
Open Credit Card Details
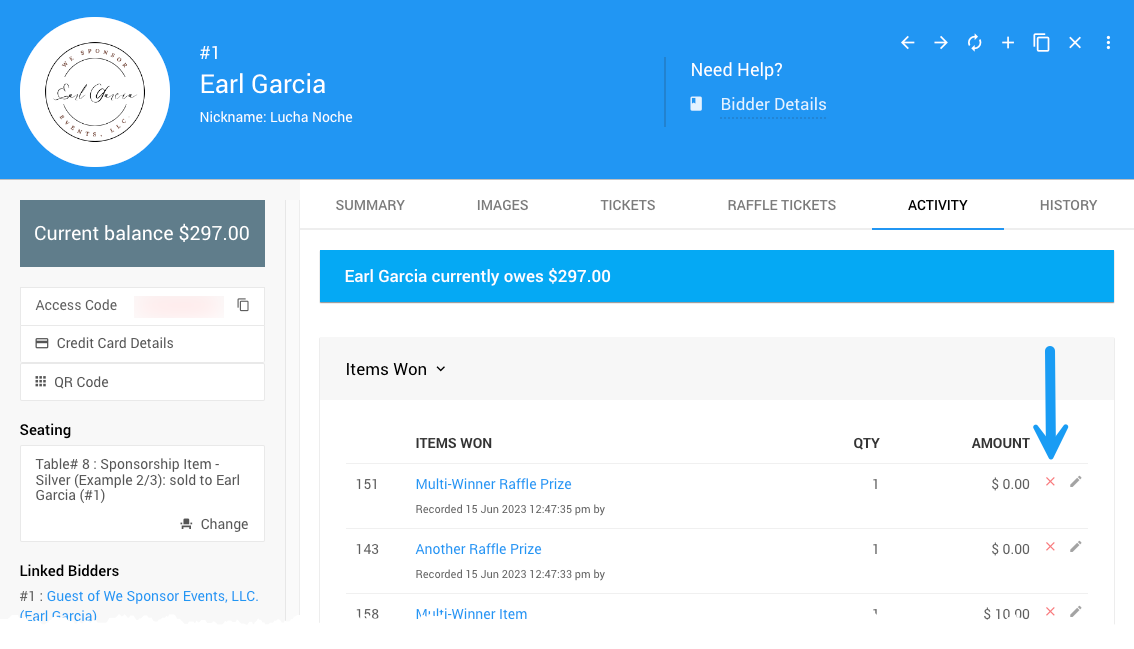coord(114,343)
